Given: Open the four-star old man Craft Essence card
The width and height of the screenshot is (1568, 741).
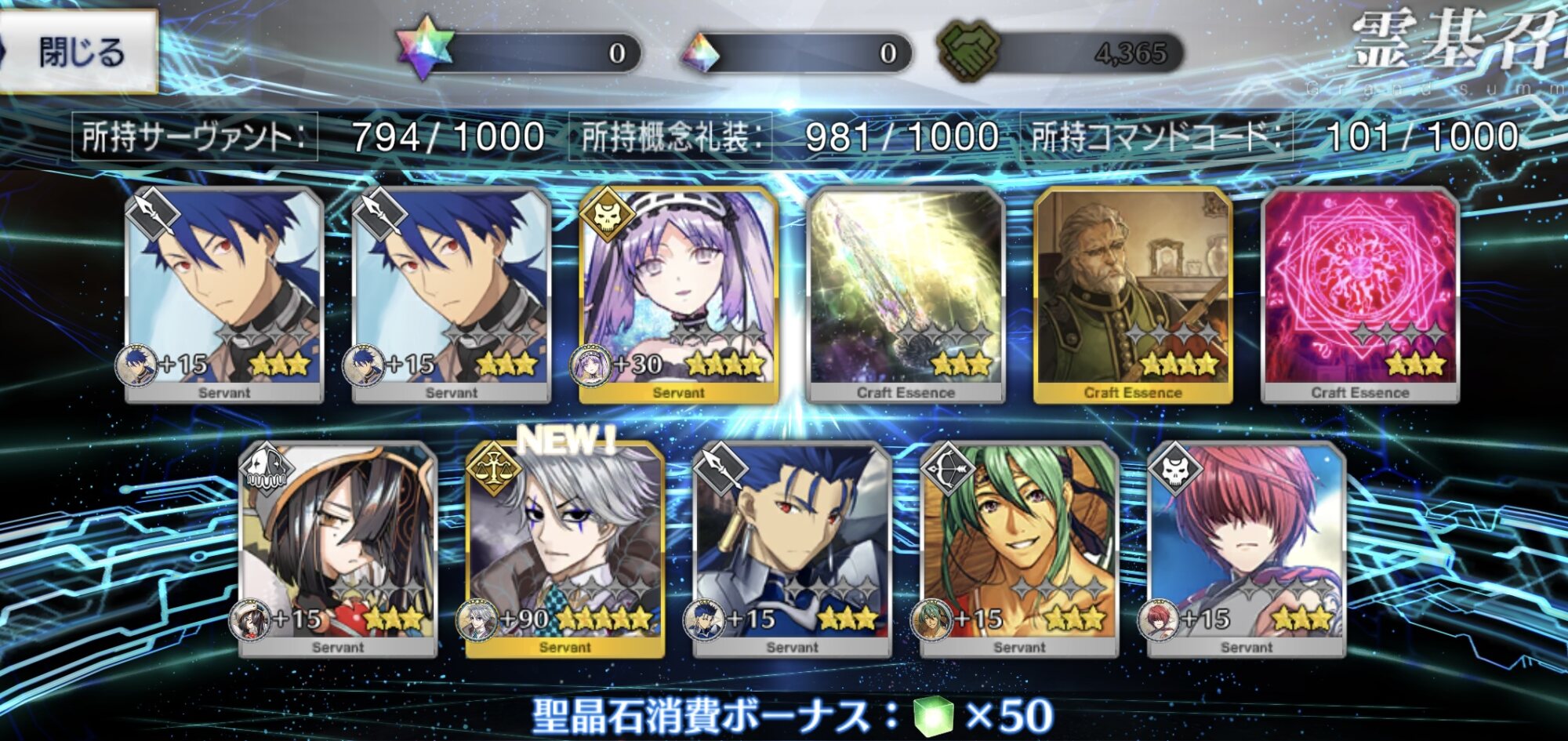Looking at the screenshot, I should coord(1133,296).
